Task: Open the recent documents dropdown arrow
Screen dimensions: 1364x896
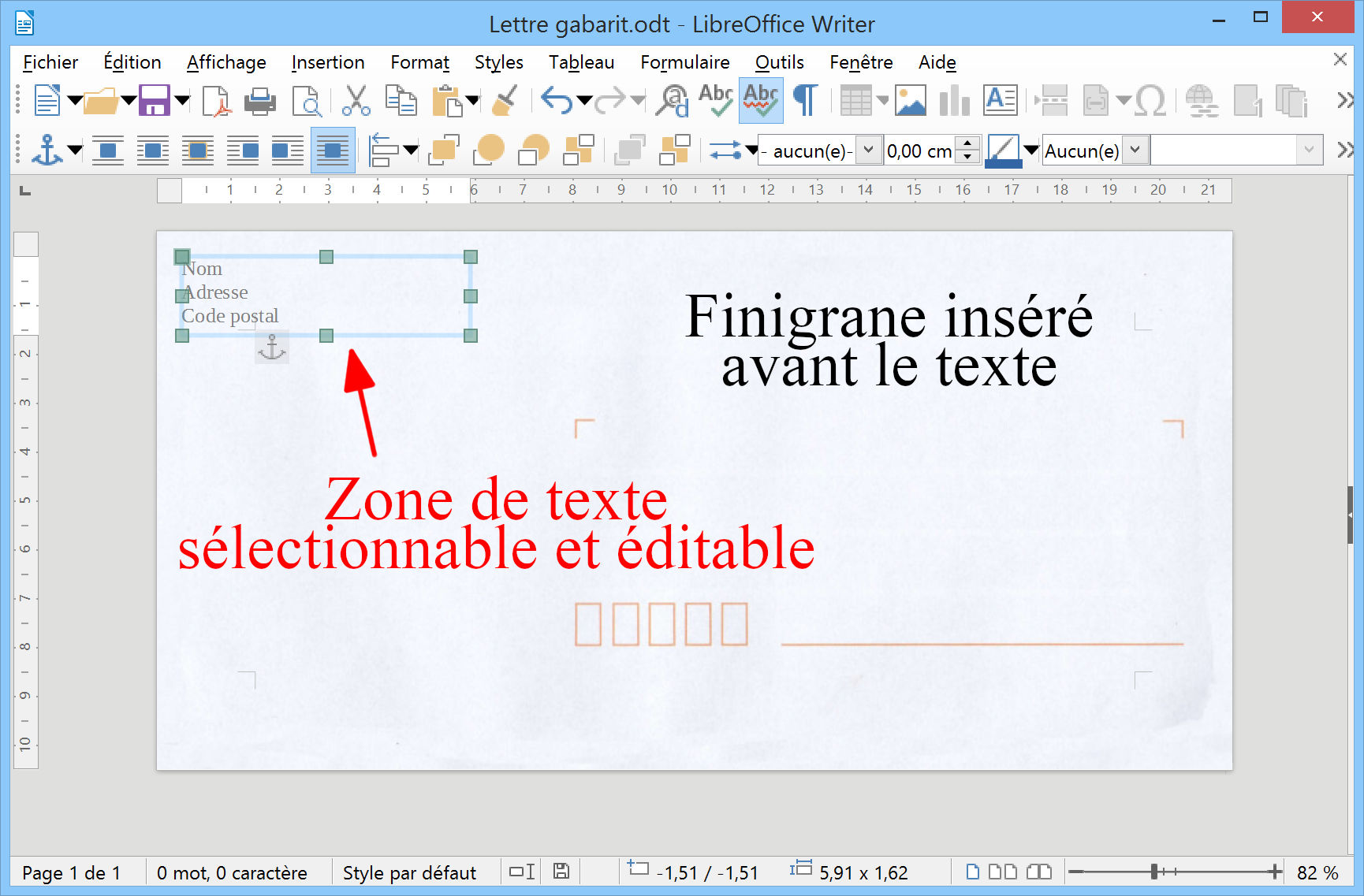Action: (x=129, y=101)
